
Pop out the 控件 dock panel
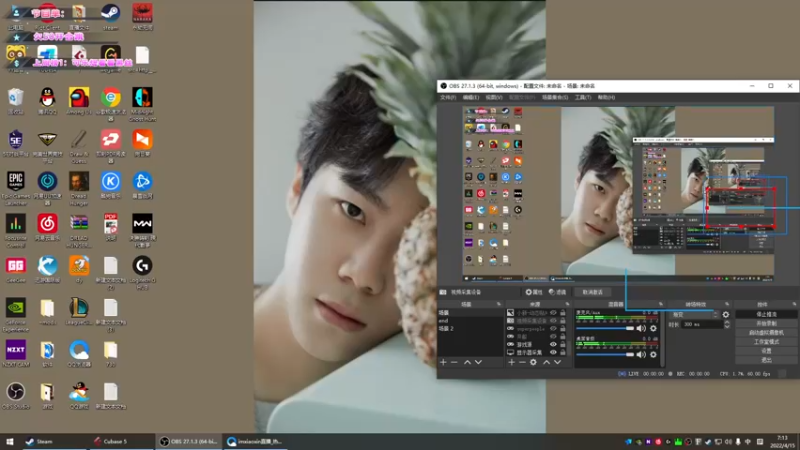[794, 304]
